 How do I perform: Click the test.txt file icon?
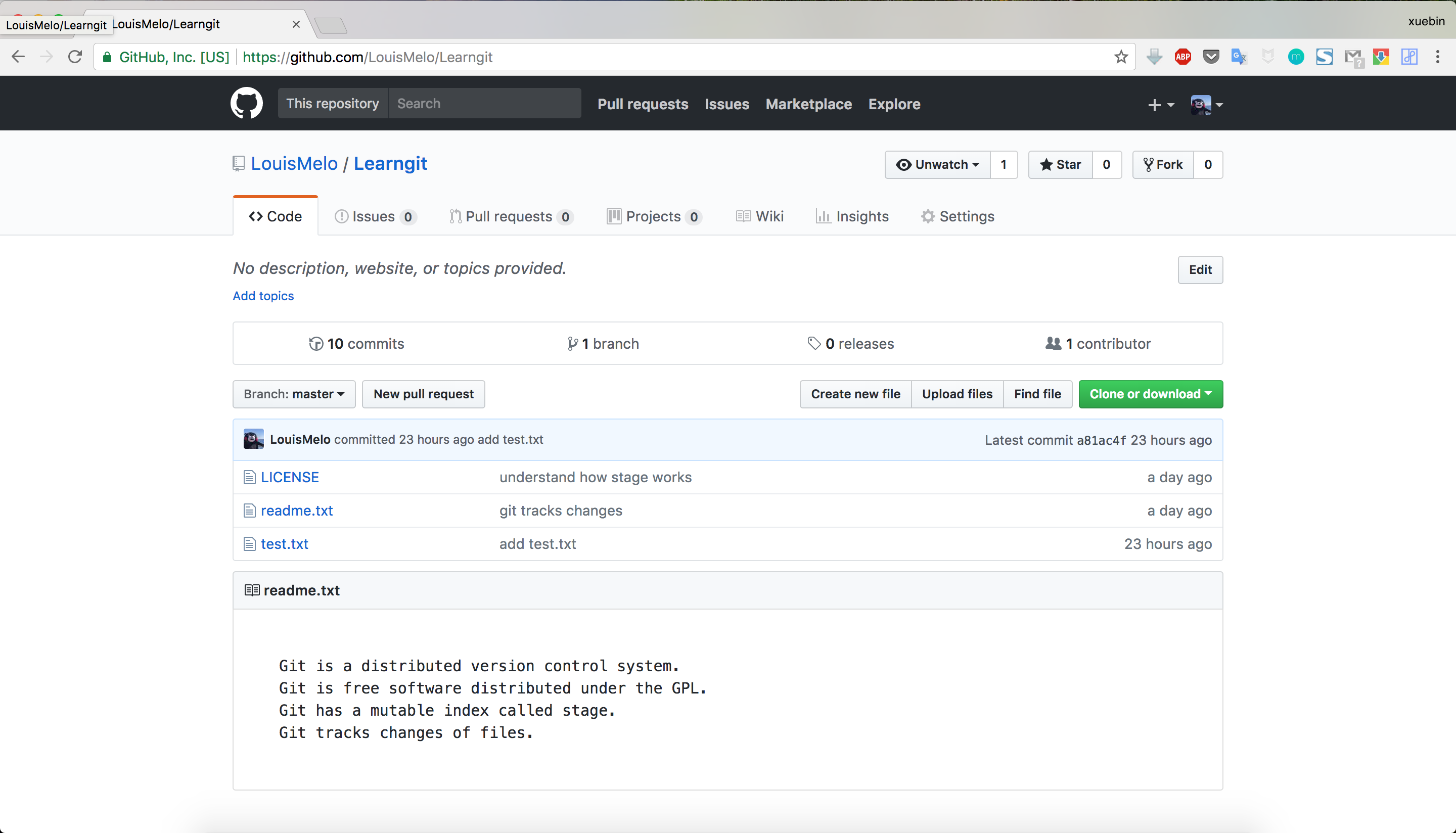[249, 543]
